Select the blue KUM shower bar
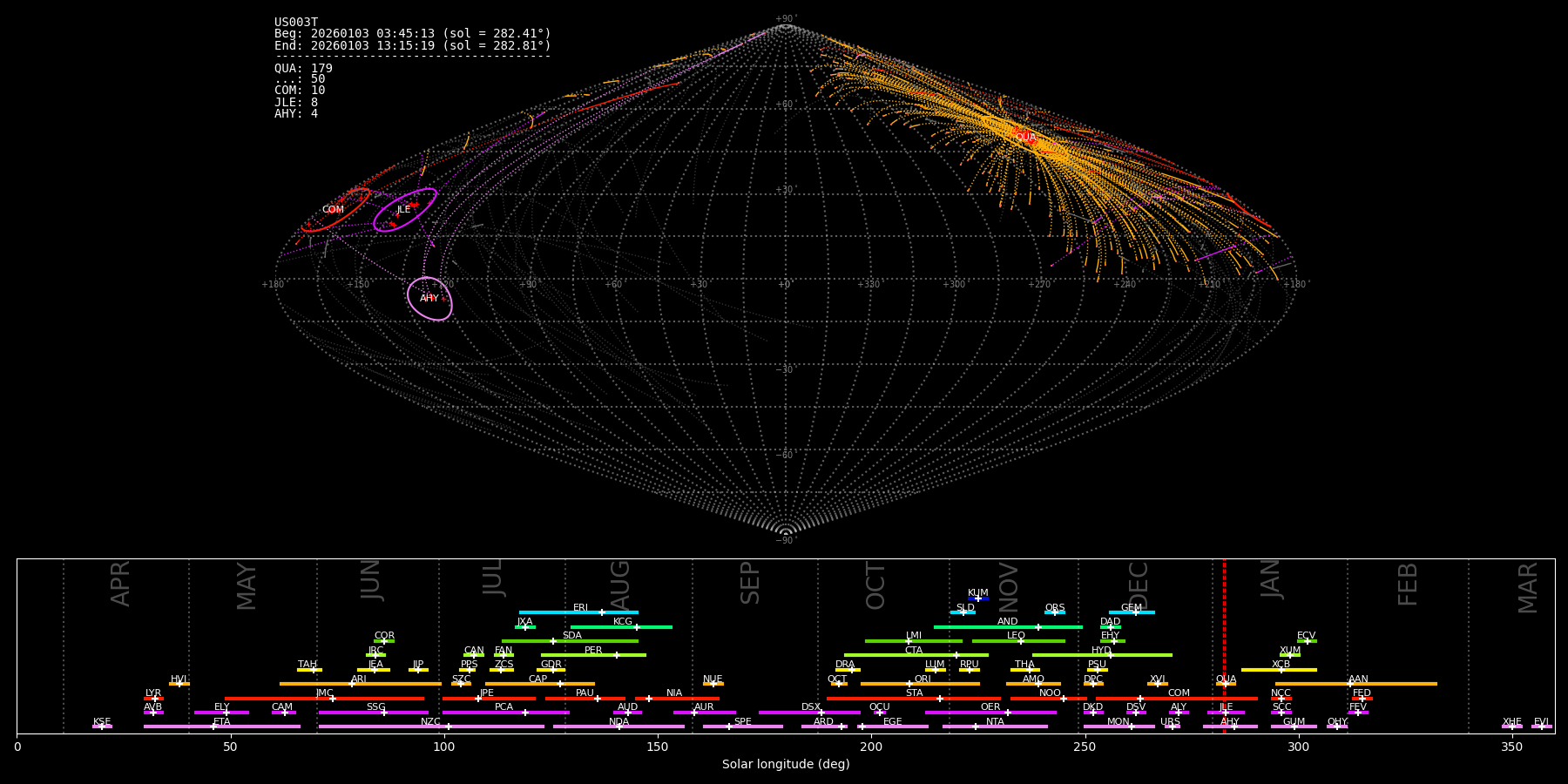 tap(978, 598)
